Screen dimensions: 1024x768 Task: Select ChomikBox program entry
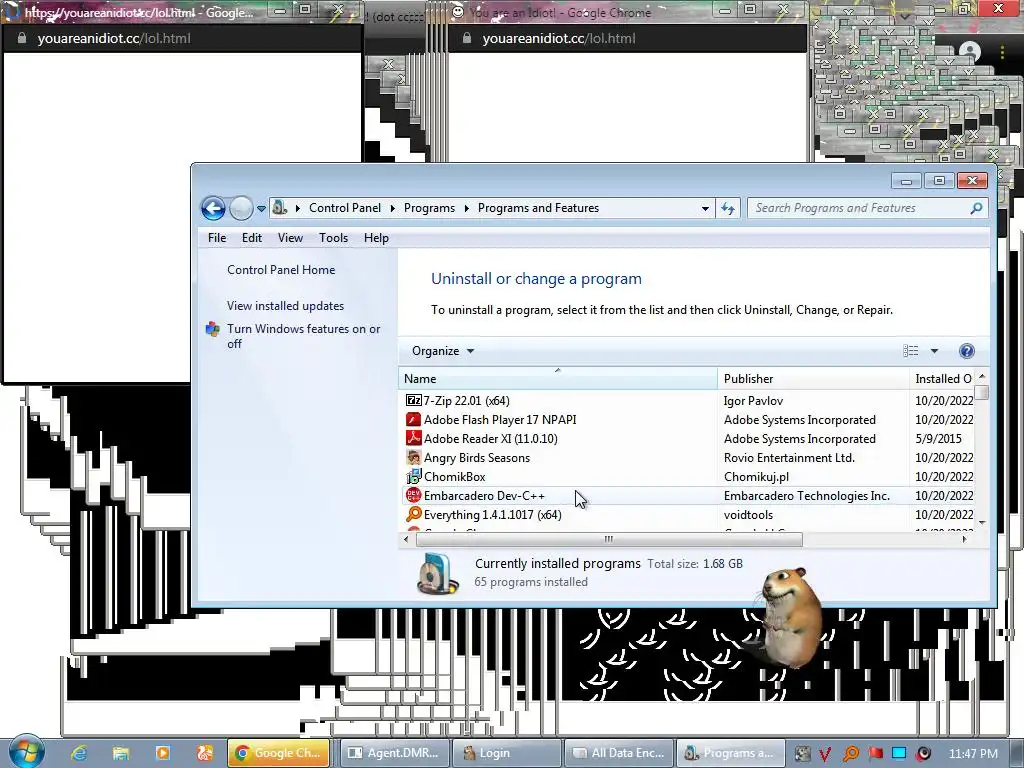click(x=455, y=476)
